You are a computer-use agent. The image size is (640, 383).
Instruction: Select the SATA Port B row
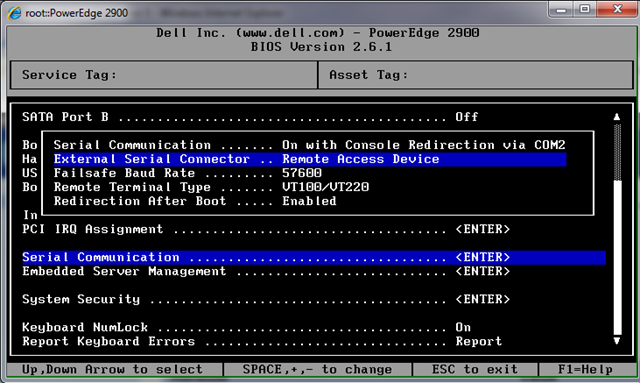(x=250, y=117)
